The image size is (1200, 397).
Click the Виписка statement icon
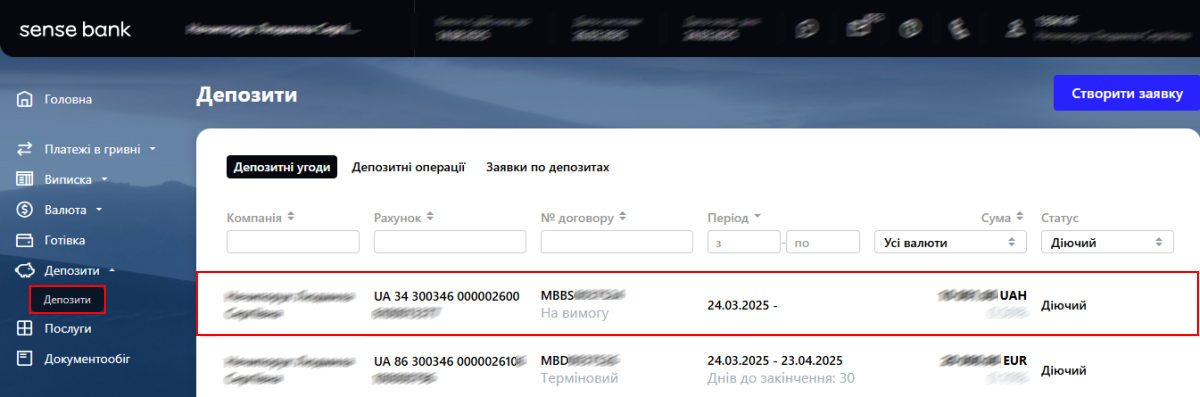coord(25,179)
